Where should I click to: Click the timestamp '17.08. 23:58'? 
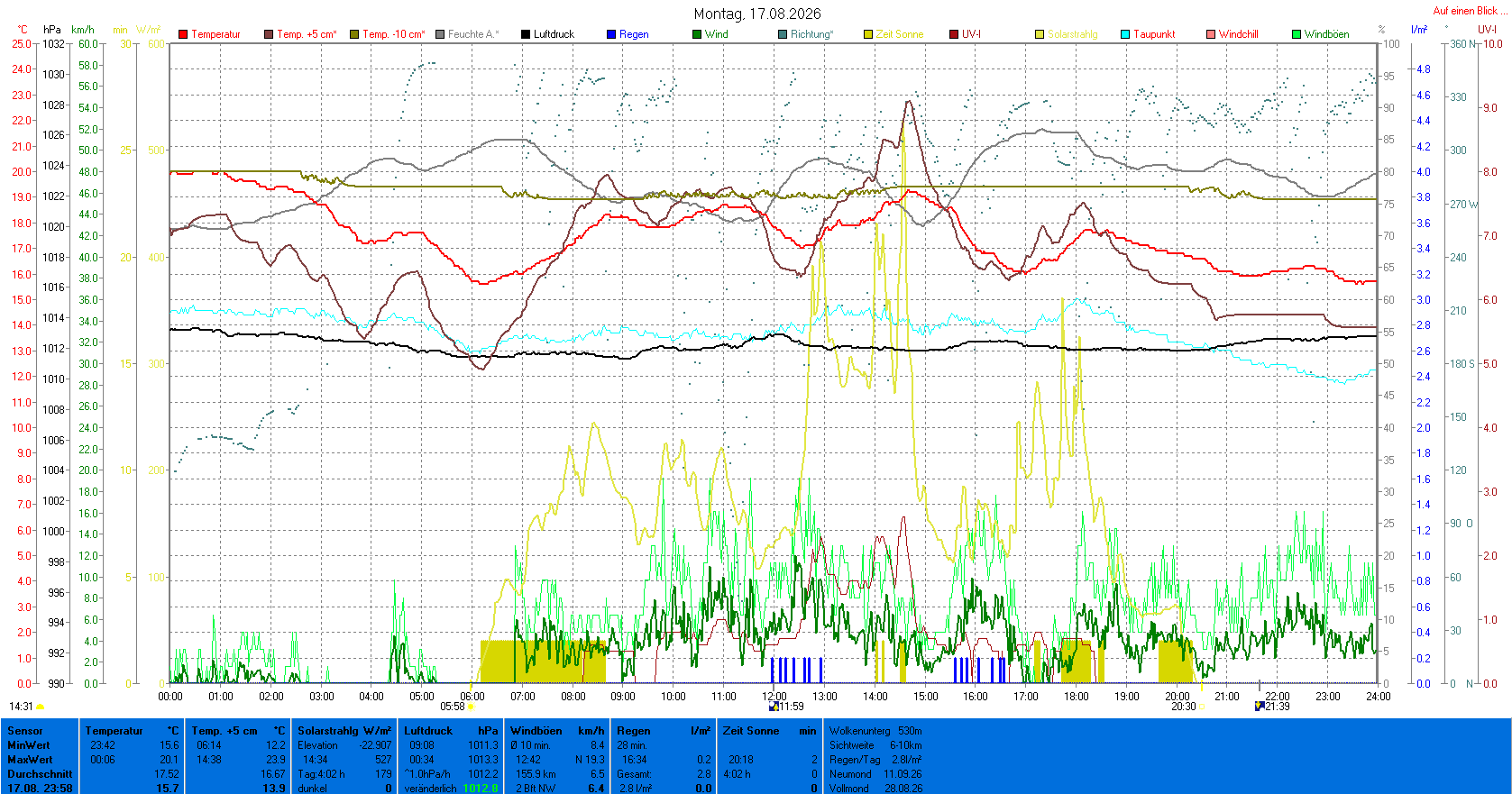point(40,789)
